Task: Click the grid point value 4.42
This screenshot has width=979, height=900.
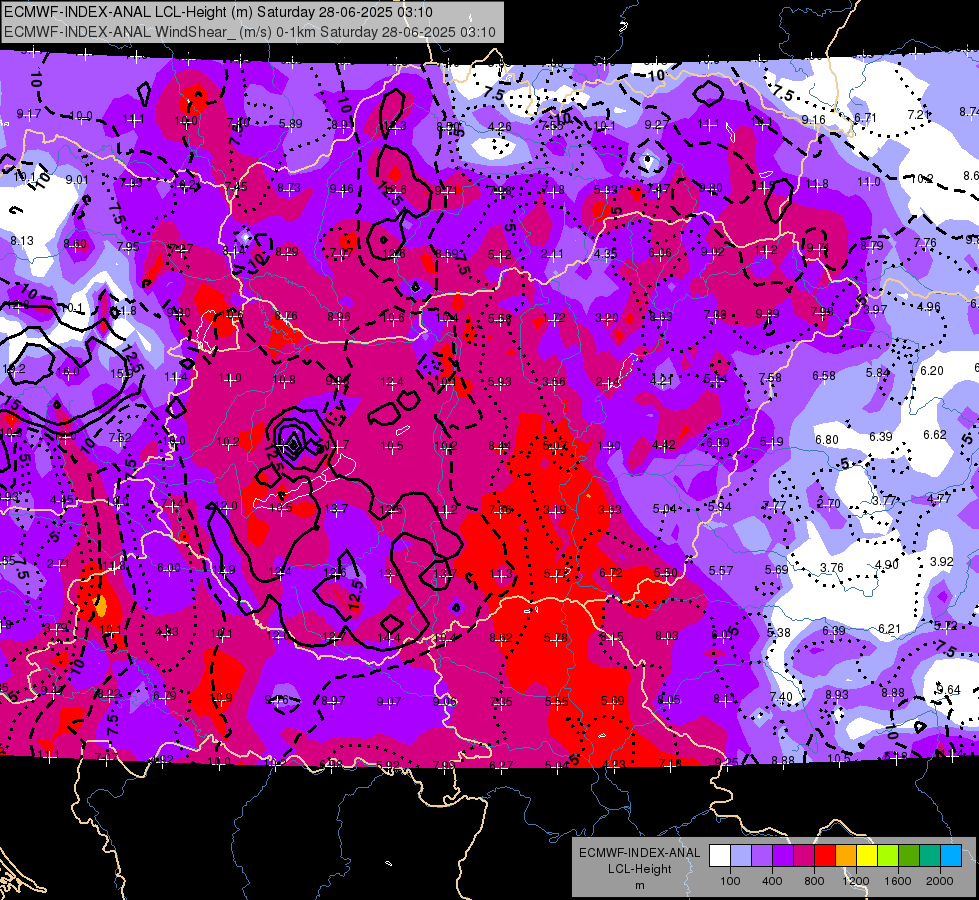Action: 663,445
